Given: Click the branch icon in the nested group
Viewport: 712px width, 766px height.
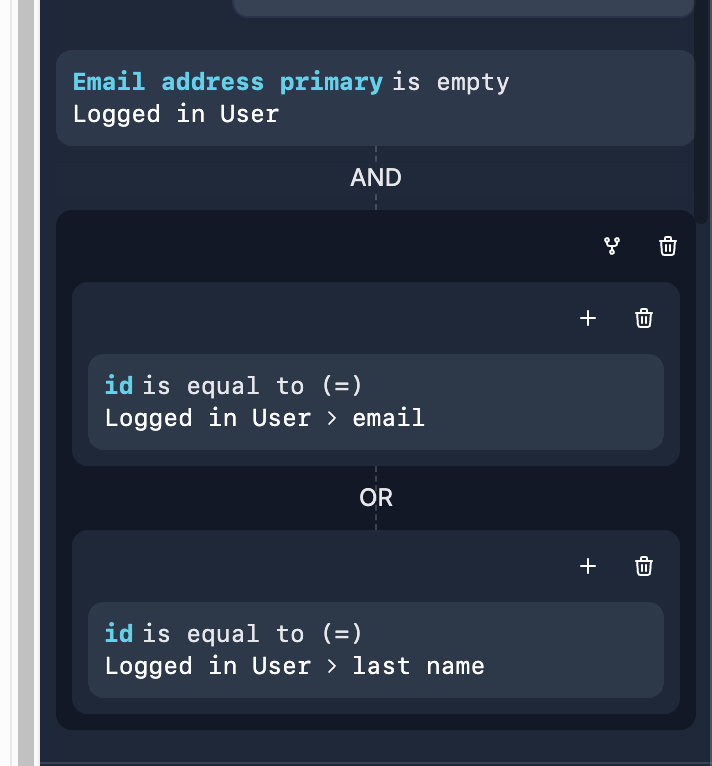Looking at the screenshot, I should 612,246.
